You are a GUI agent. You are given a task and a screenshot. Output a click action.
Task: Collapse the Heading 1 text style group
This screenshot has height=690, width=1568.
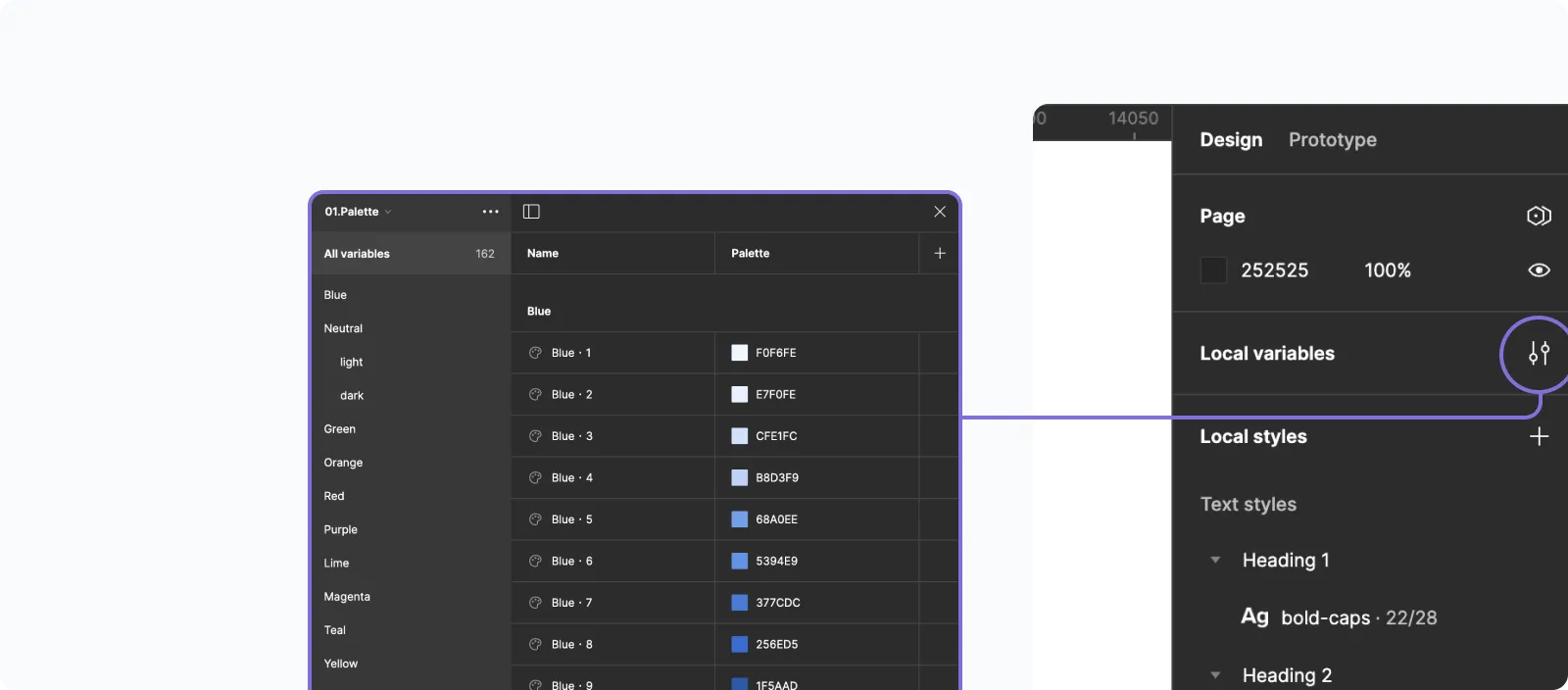[1215, 560]
